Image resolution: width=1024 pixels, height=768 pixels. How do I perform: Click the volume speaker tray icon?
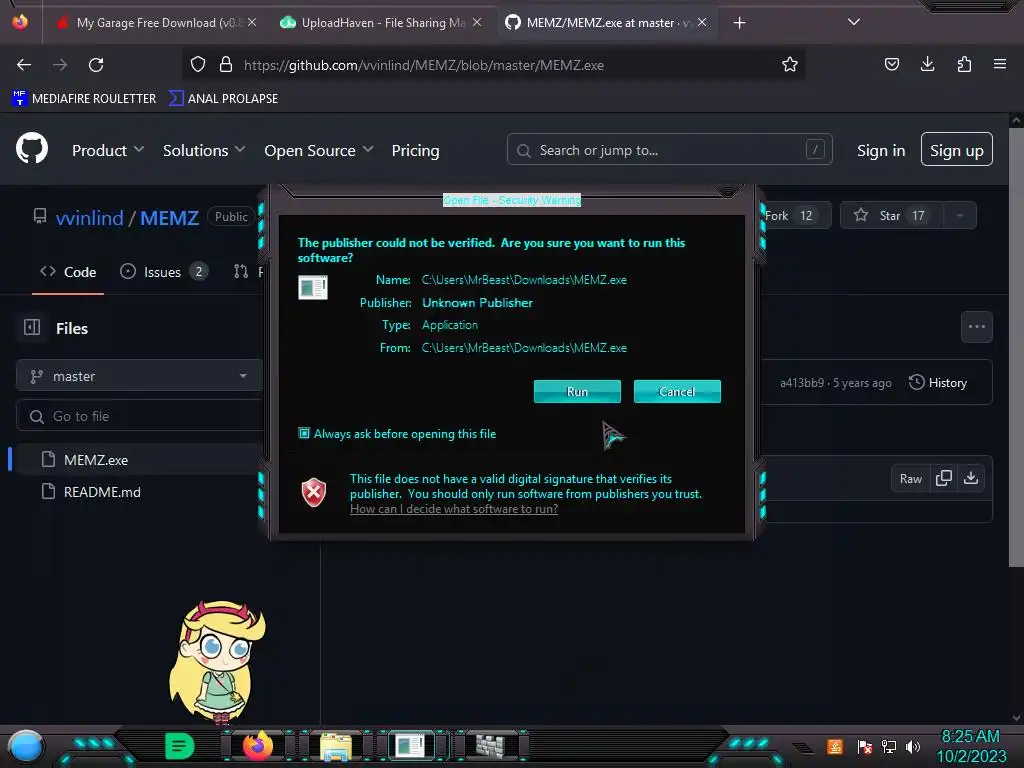pos(913,746)
